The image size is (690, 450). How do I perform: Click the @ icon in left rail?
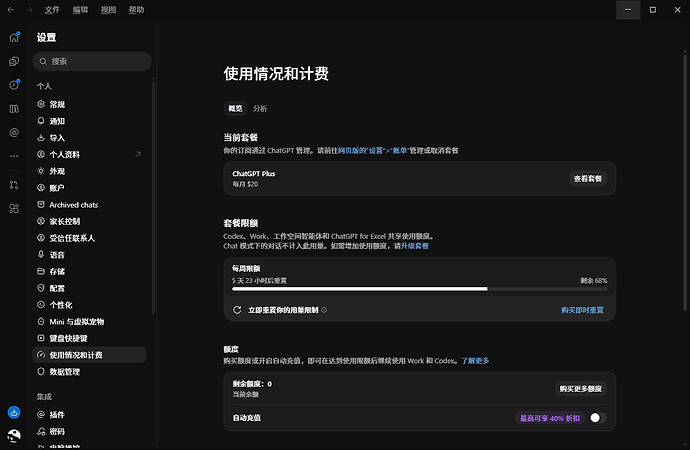point(14,132)
